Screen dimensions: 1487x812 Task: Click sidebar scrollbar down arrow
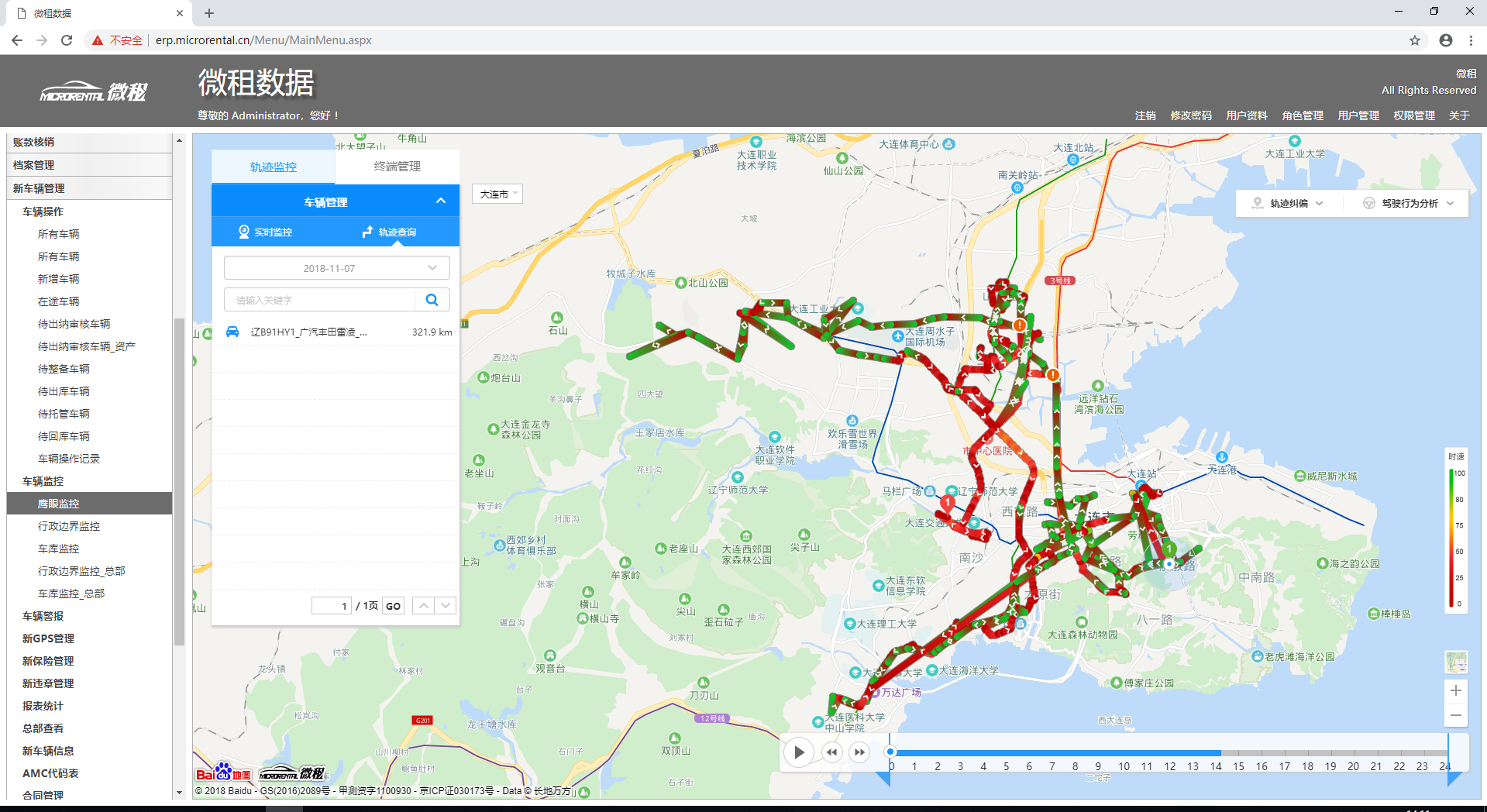179,793
